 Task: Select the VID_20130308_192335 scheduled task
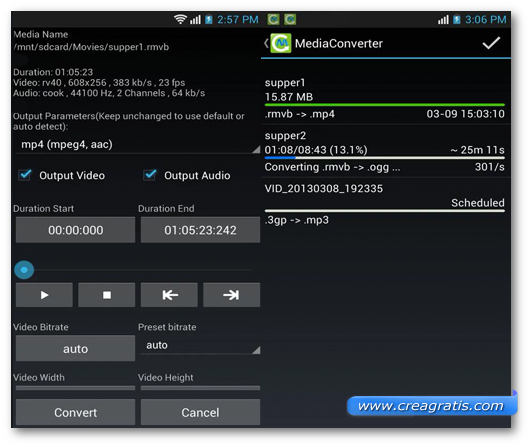(x=386, y=204)
